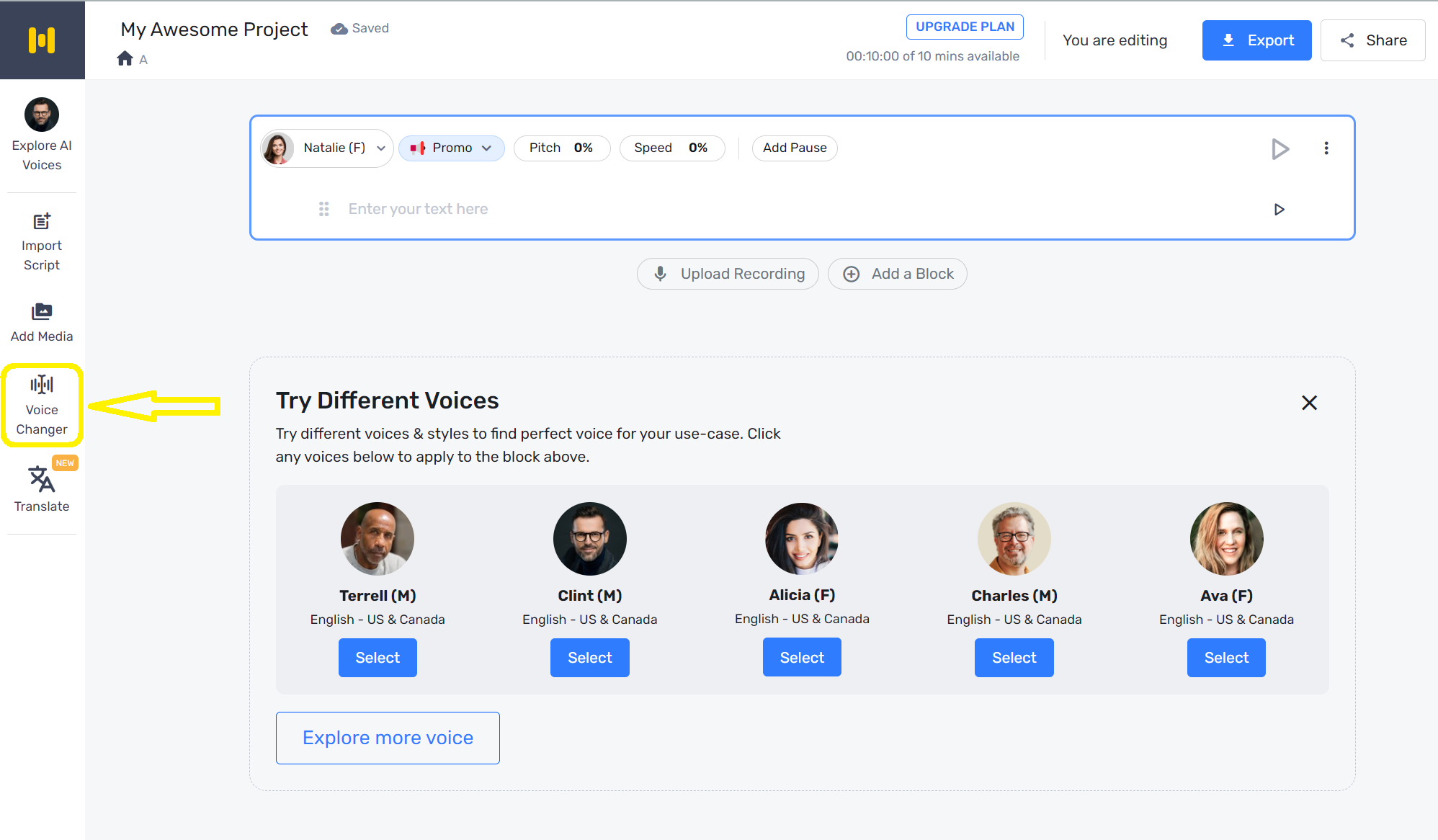Click Add a Block button

point(898,273)
